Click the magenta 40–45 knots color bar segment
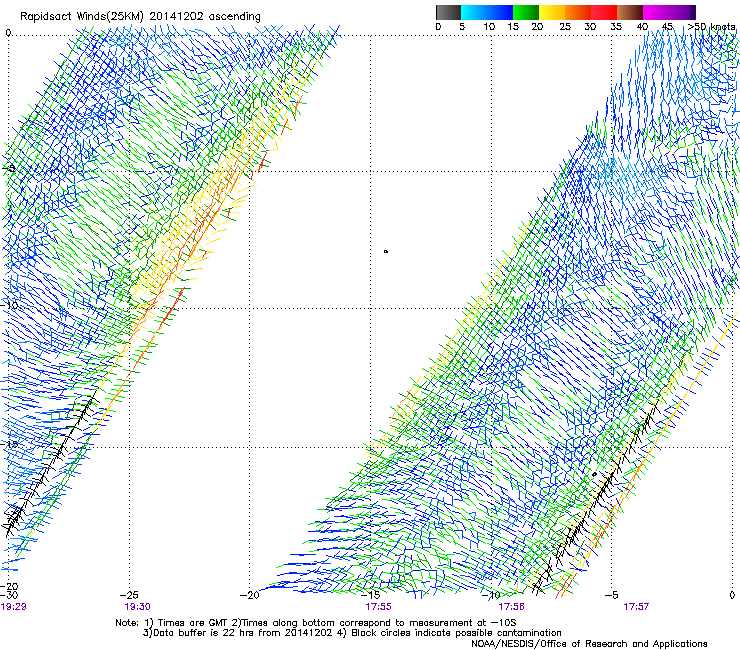 click(x=656, y=12)
